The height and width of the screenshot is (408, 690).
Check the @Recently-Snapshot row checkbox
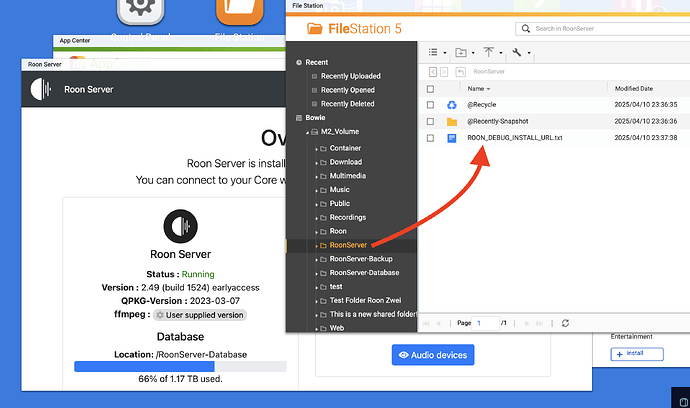[430, 121]
